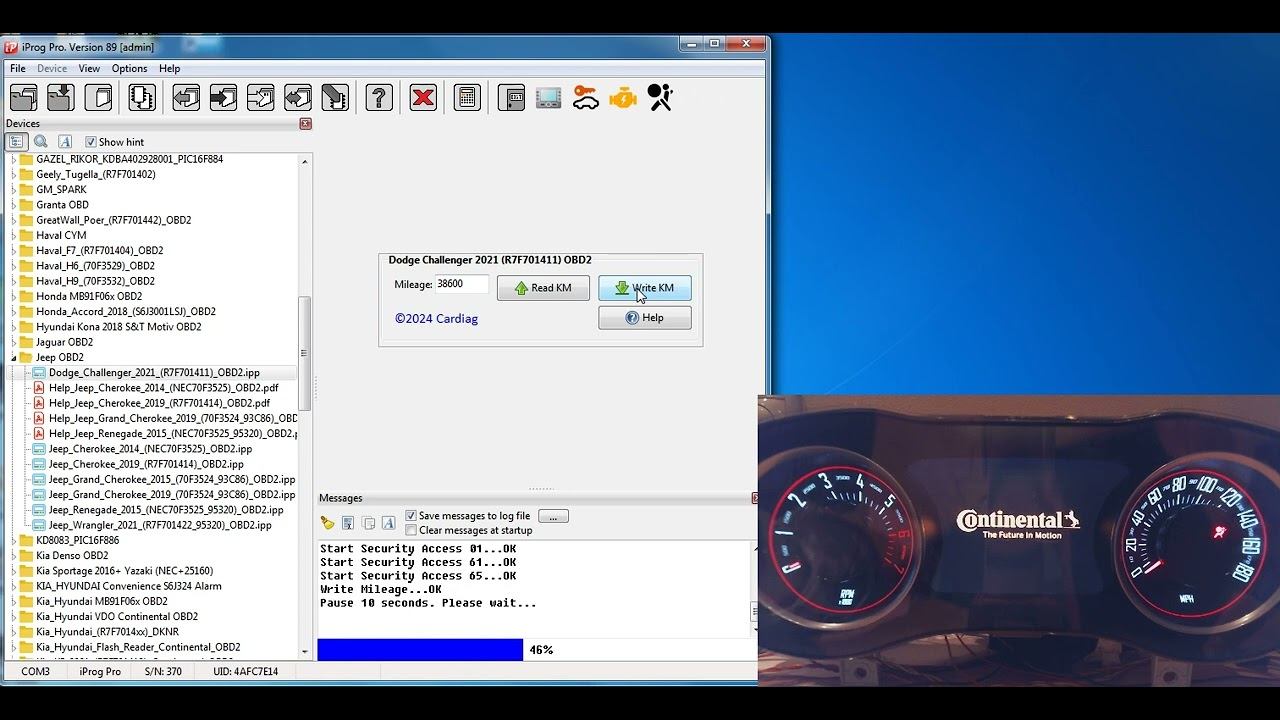Open the question mark help toolbar icon

click(379, 97)
